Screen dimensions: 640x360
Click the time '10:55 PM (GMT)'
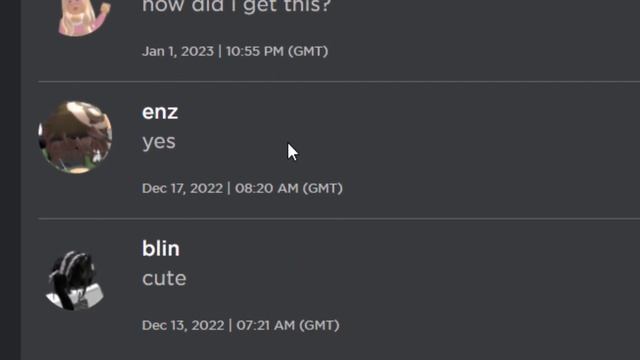(x=277, y=51)
